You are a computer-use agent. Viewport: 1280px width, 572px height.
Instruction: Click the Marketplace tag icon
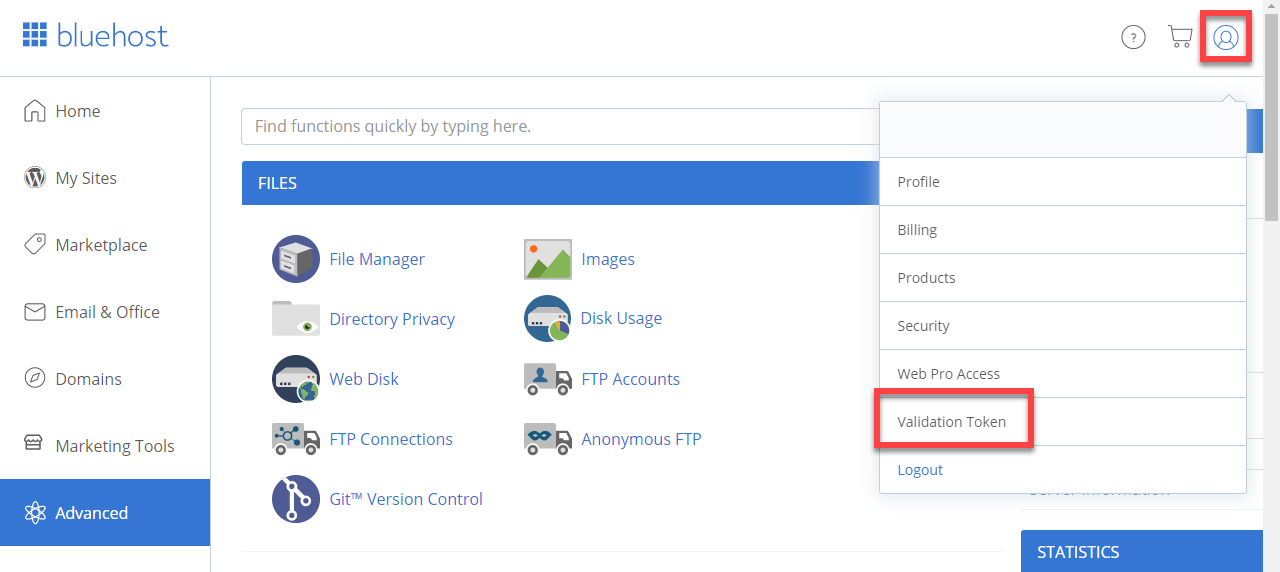35,244
